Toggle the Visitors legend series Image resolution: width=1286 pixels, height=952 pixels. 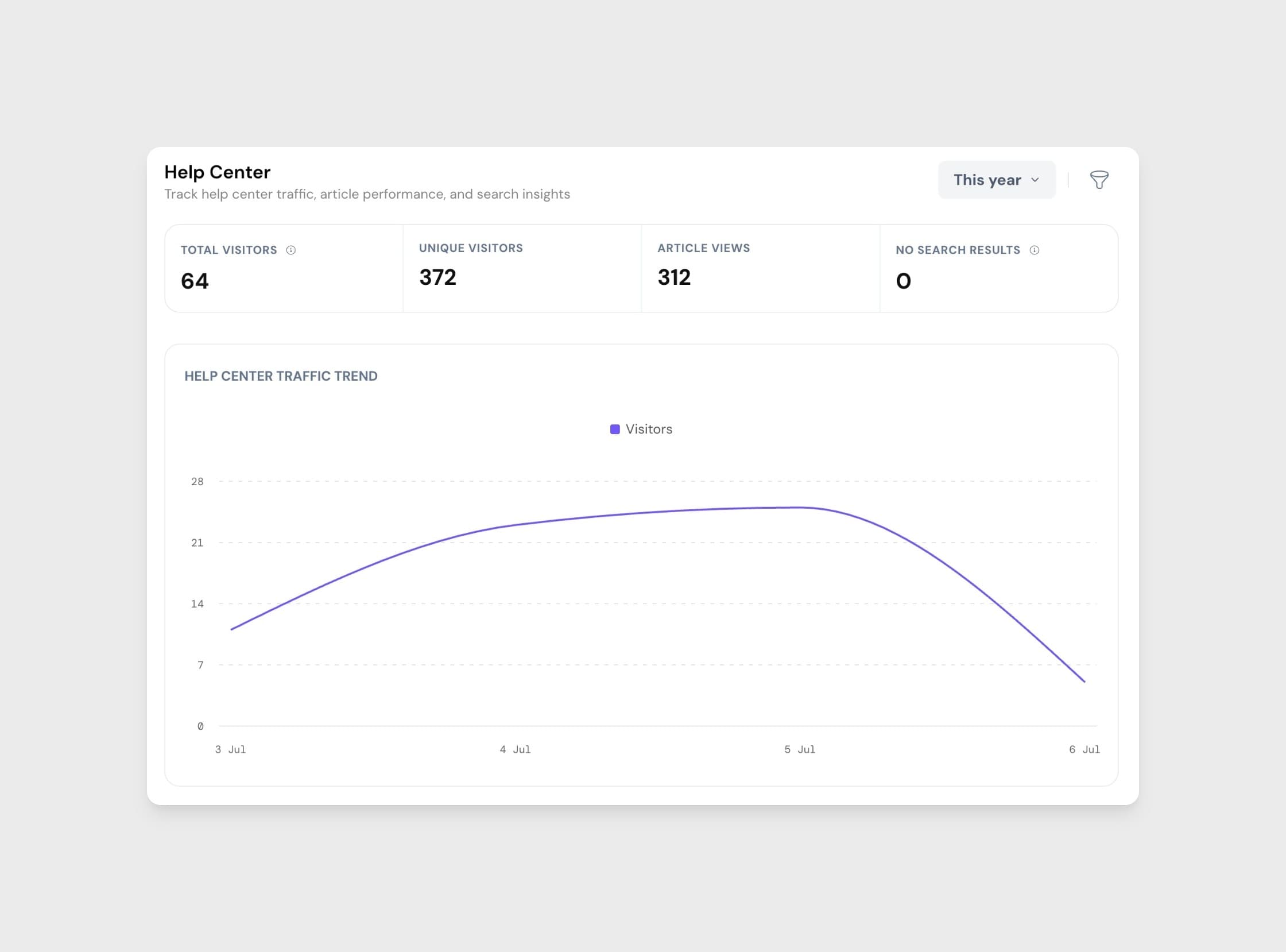pyautogui.click(x=641, y=429)
